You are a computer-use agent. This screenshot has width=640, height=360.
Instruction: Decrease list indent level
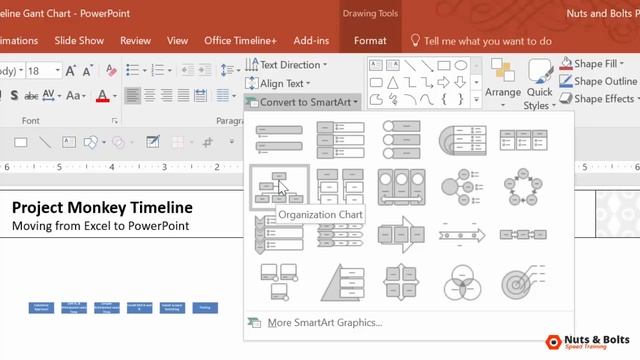pos(188,70)
